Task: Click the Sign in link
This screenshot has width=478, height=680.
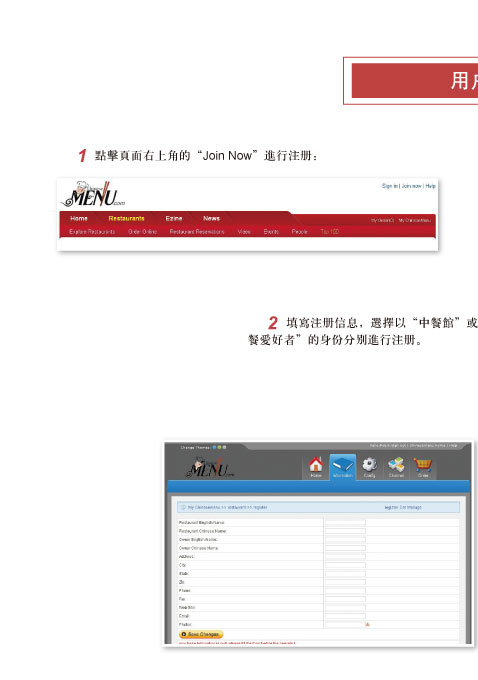Action: 390,186
